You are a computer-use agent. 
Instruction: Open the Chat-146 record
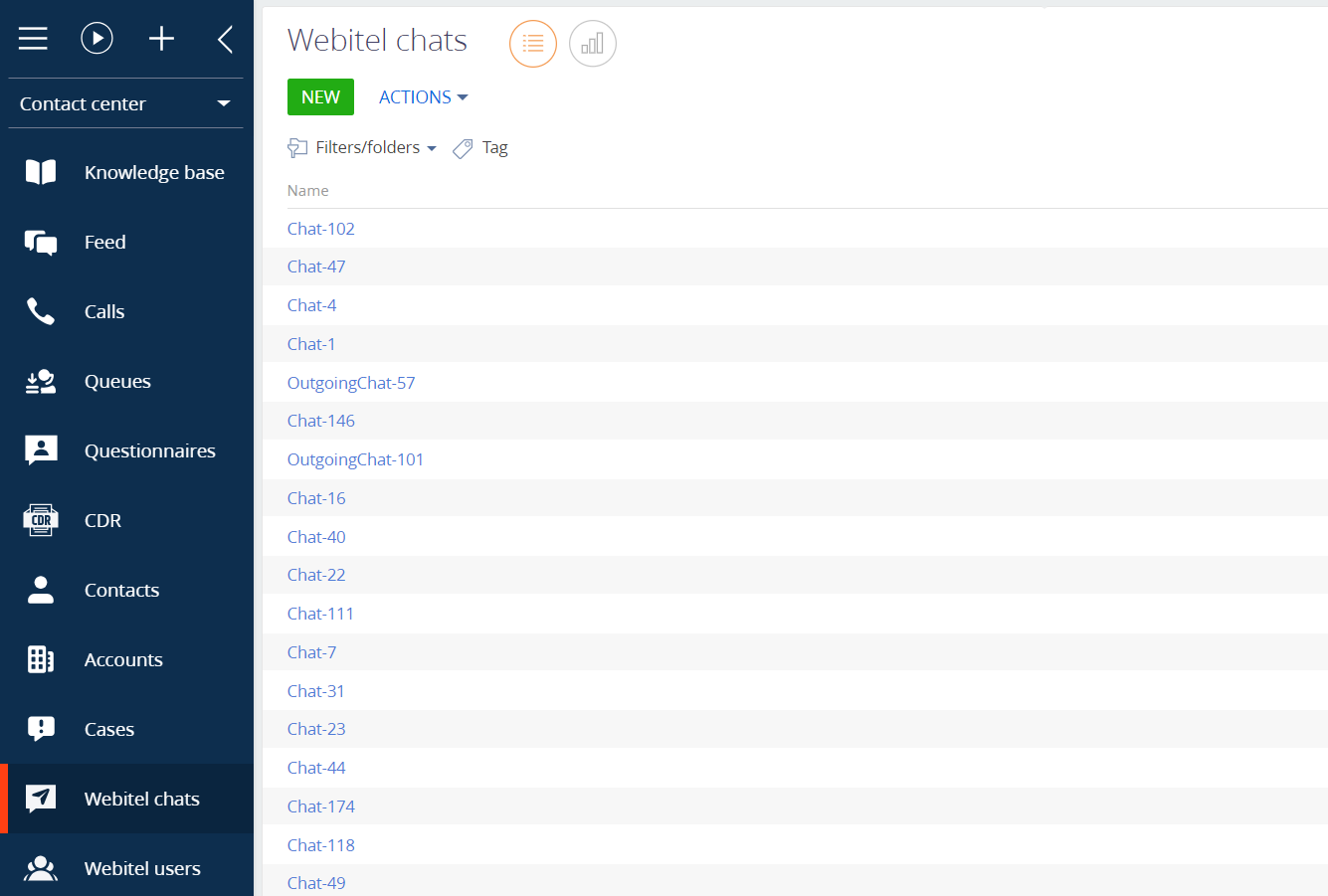click(x=321, y=421)
